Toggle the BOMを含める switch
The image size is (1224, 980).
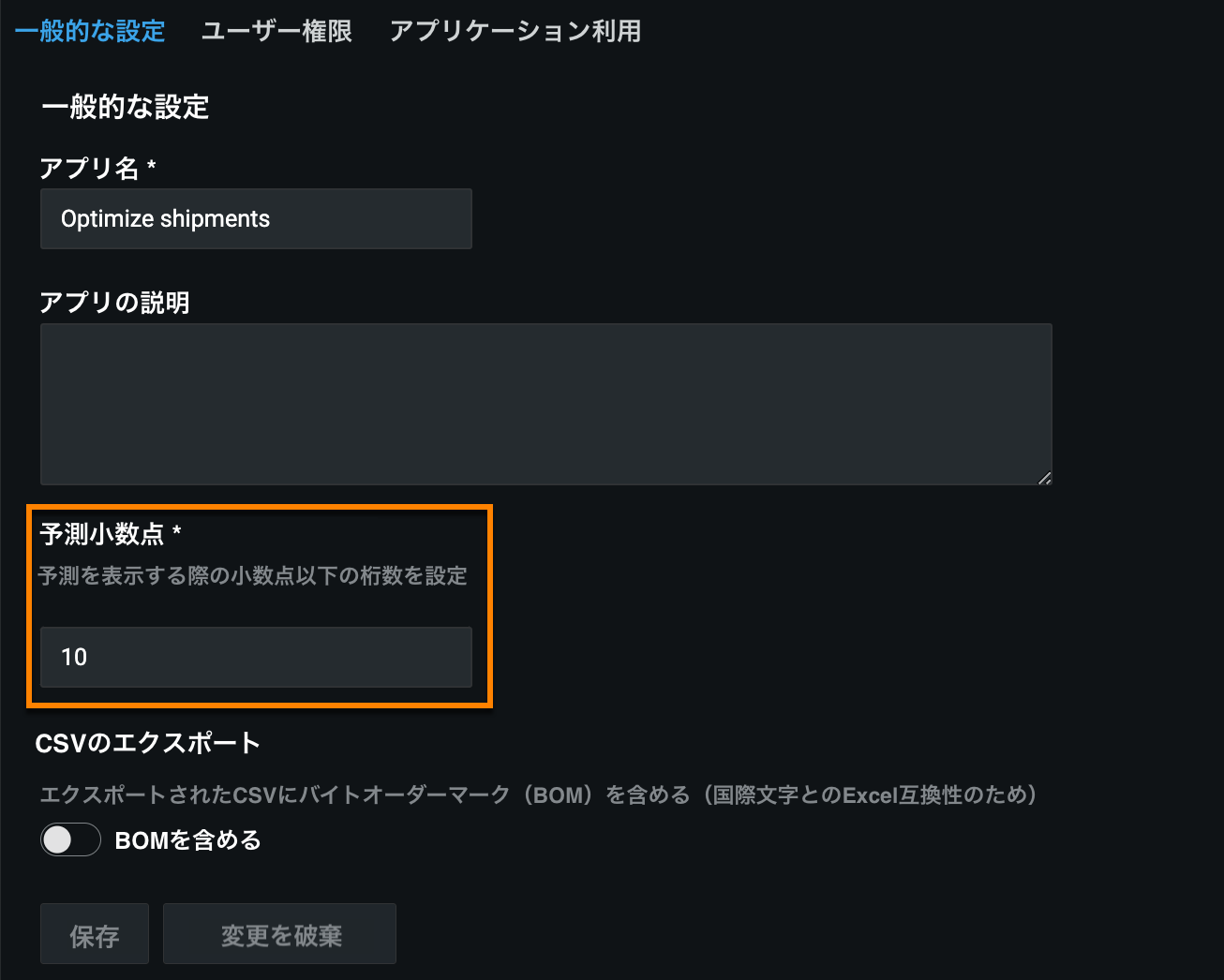pyautogui.click(x=70, y=839)
